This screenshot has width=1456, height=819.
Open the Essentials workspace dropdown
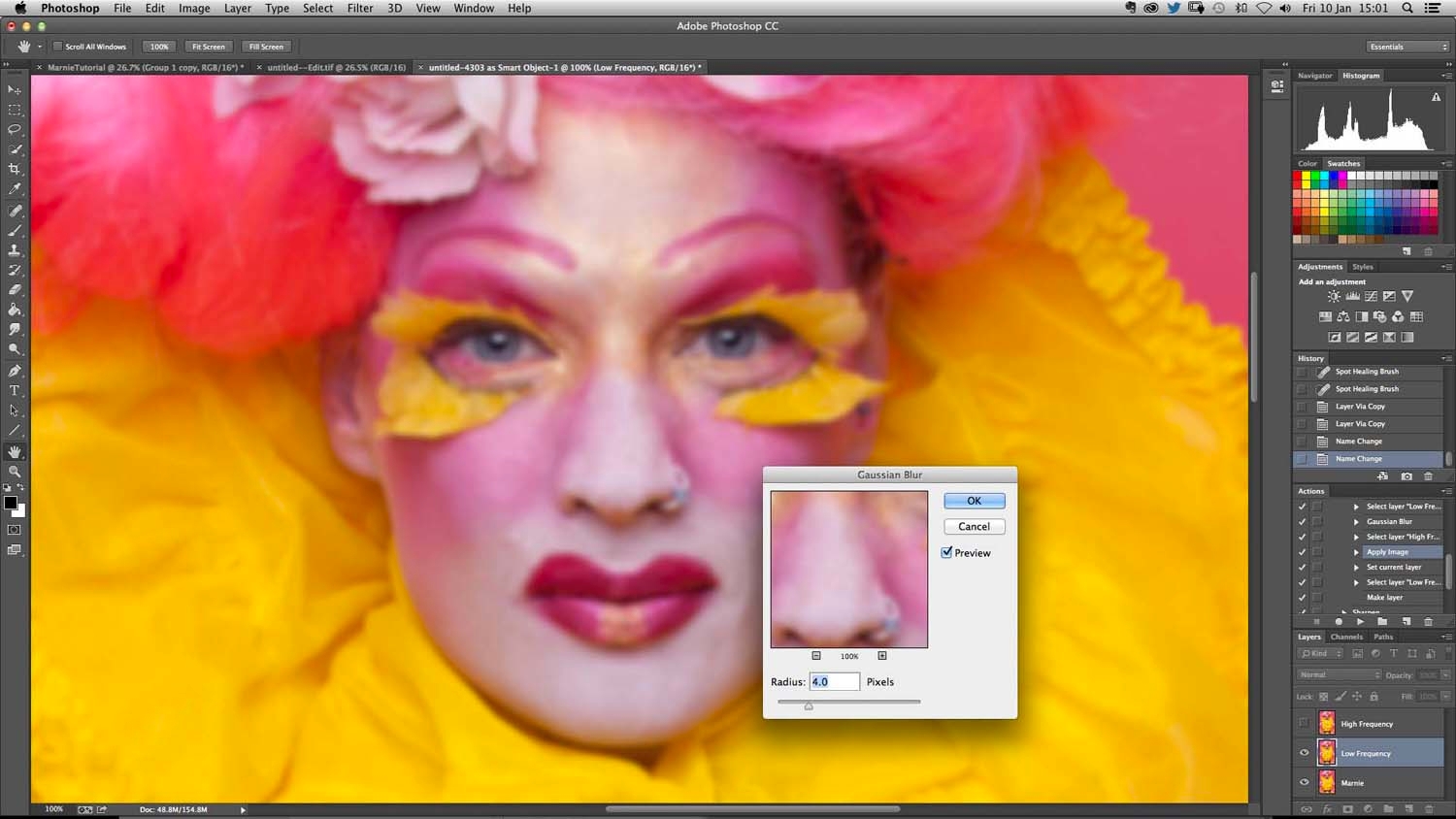pyautogui.click(x=1407, y=47)
